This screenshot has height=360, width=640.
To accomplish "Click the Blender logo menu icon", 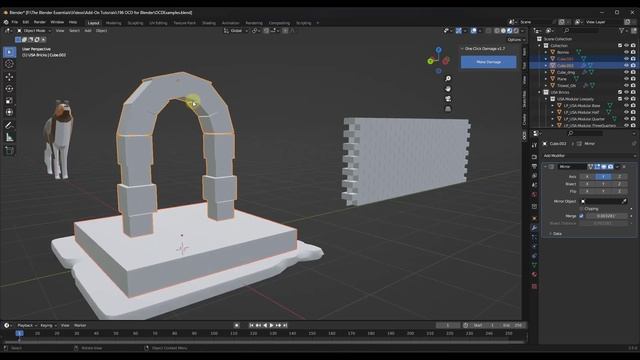I will pos(6,22).
